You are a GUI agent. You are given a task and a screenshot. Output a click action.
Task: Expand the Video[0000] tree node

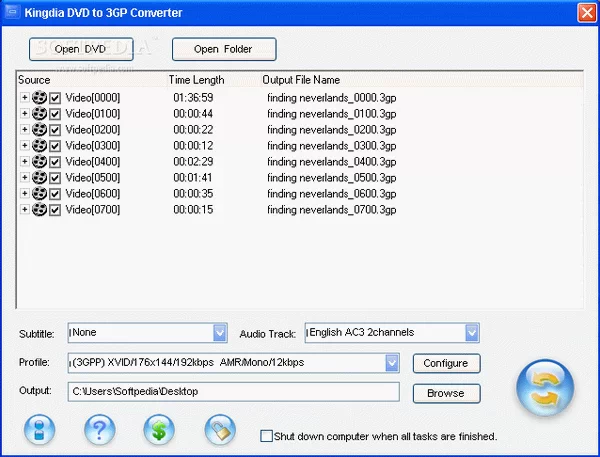(x=24, y=98)
